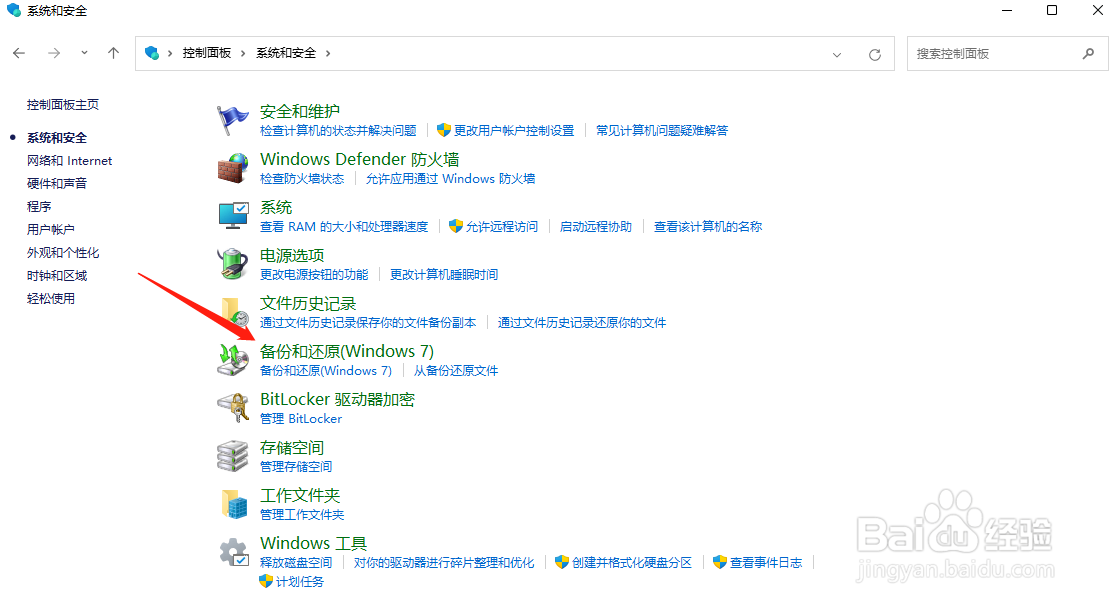Click 释放磁盘空间 link

point(296,563)
